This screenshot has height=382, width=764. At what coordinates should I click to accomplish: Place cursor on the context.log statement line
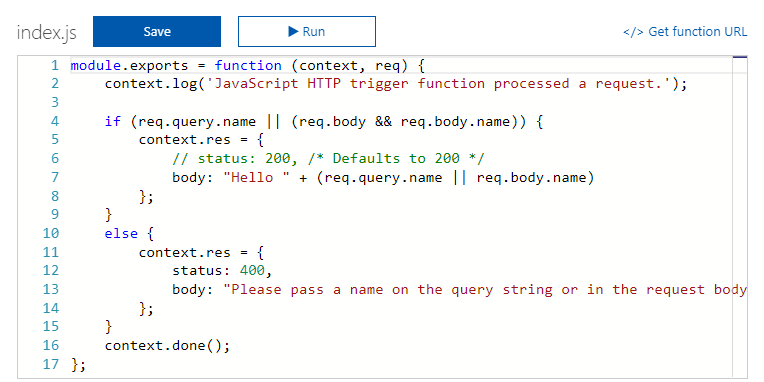tap(396, 84)
